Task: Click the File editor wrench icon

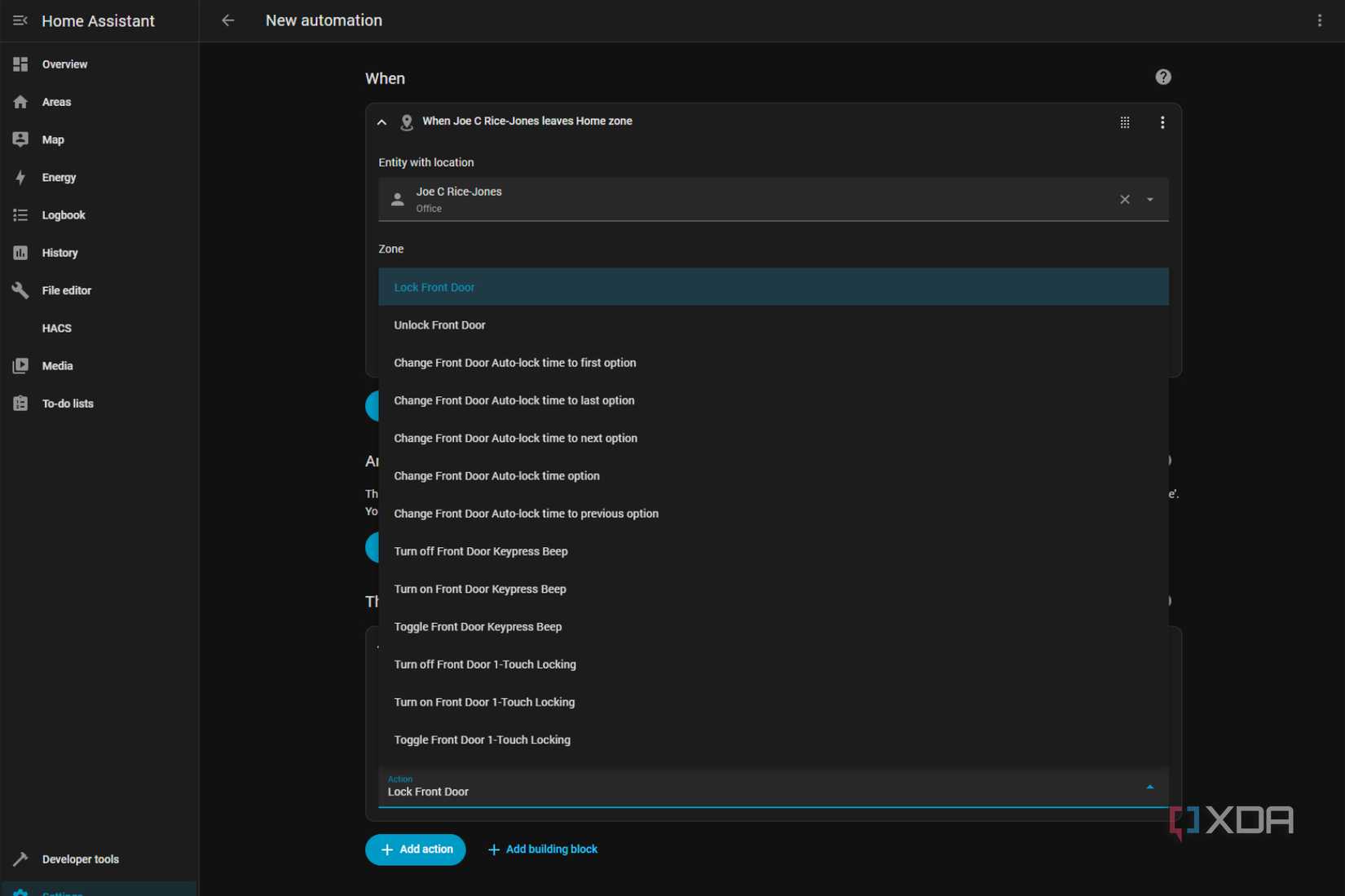Action: pyautogui.click(x=20, y=290)
